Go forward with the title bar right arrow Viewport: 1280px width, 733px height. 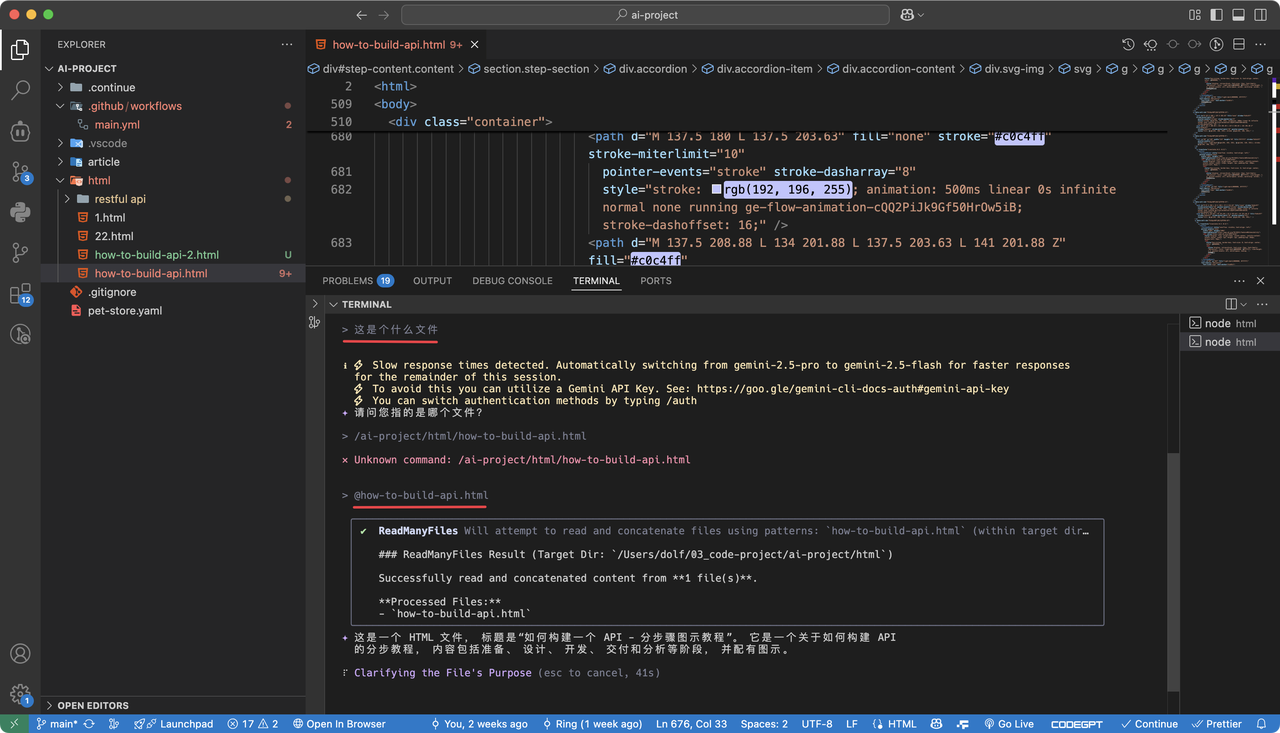(x=384, y=15)
